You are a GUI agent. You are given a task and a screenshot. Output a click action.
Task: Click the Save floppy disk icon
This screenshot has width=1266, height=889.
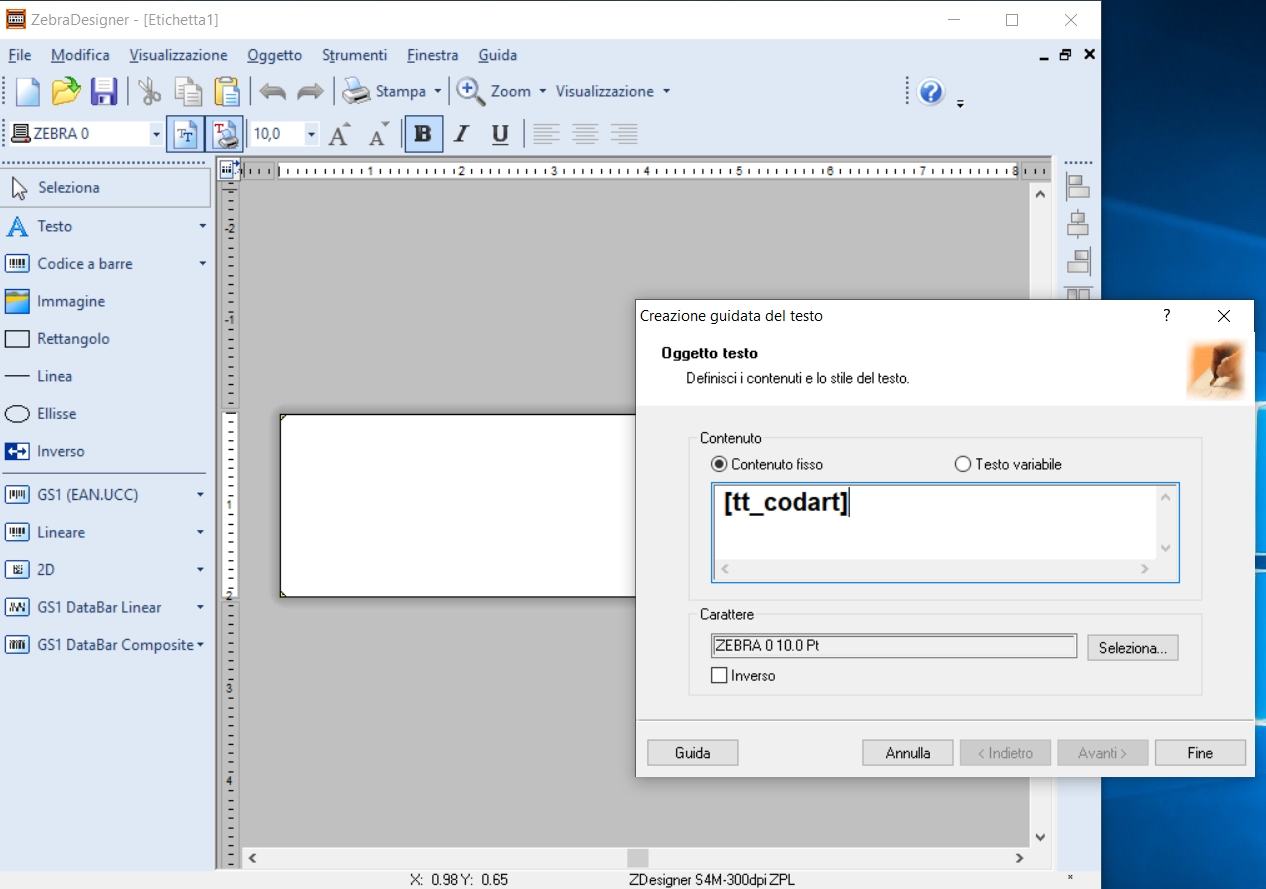pyautogui.click(x=104, y=92)
